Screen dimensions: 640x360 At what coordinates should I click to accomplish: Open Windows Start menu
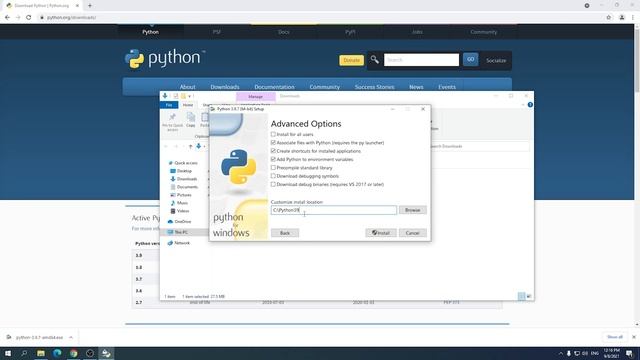[x=8, y=353]
